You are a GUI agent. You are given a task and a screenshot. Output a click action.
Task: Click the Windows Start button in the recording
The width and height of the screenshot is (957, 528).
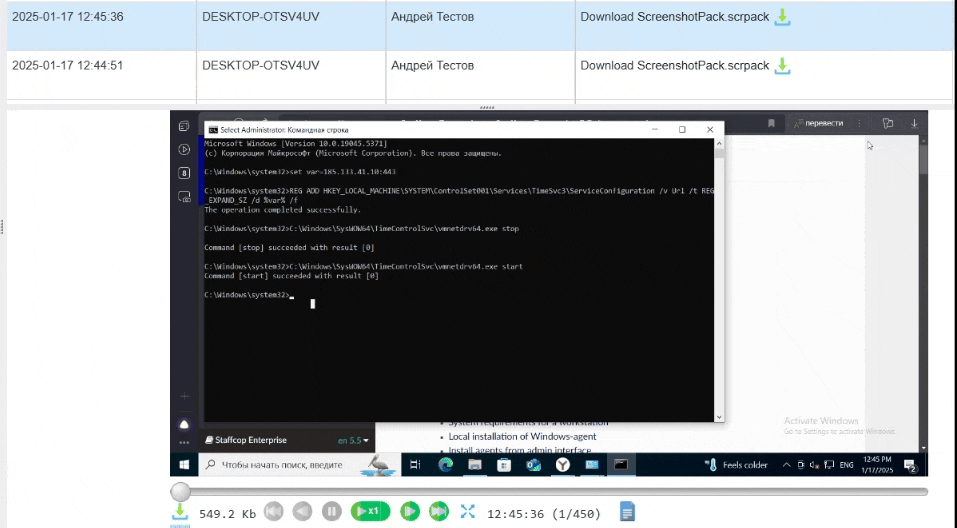[184, 465]
